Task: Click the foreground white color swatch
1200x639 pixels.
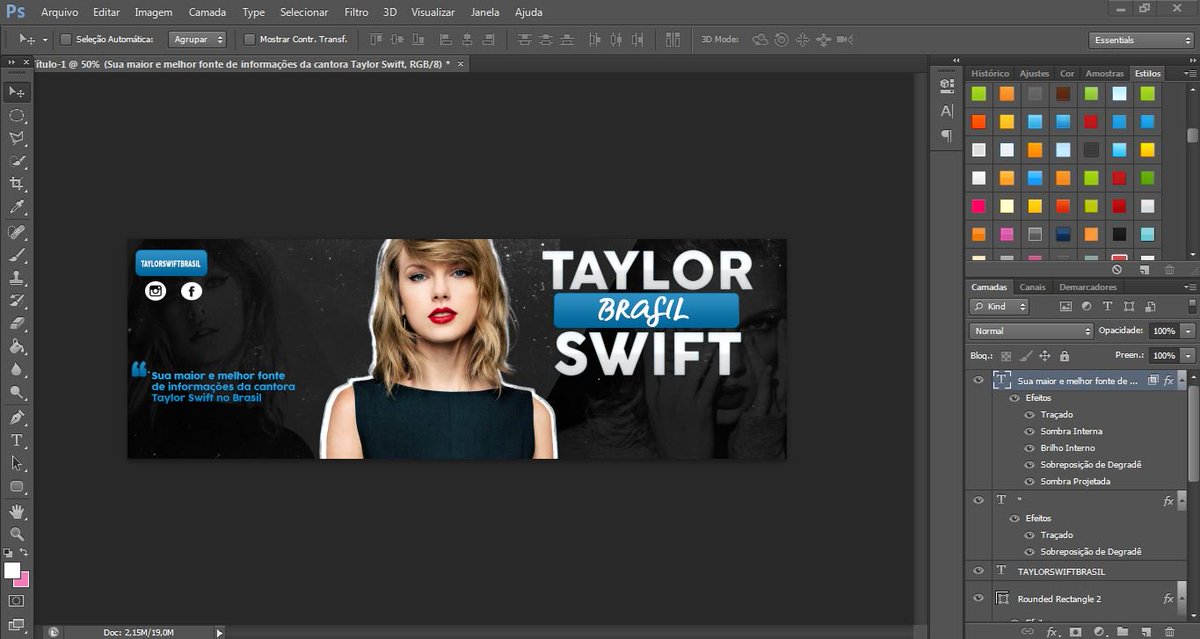Action: 11,571
